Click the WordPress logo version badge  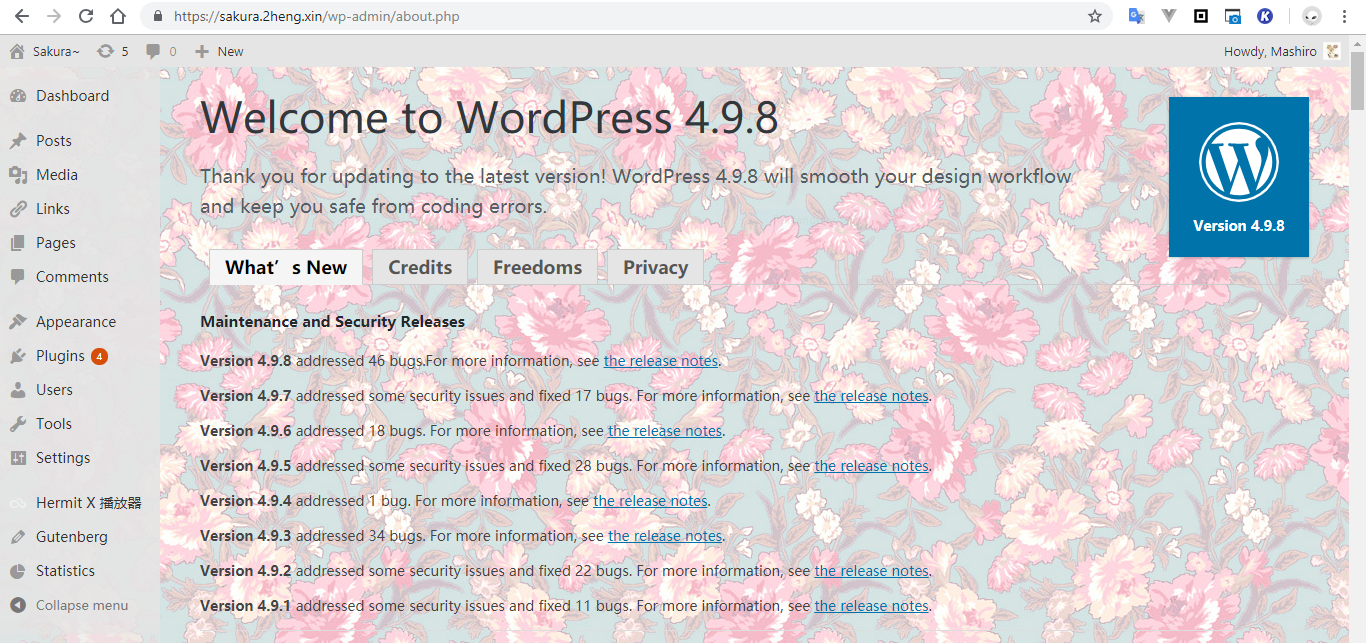[1239, 177]
